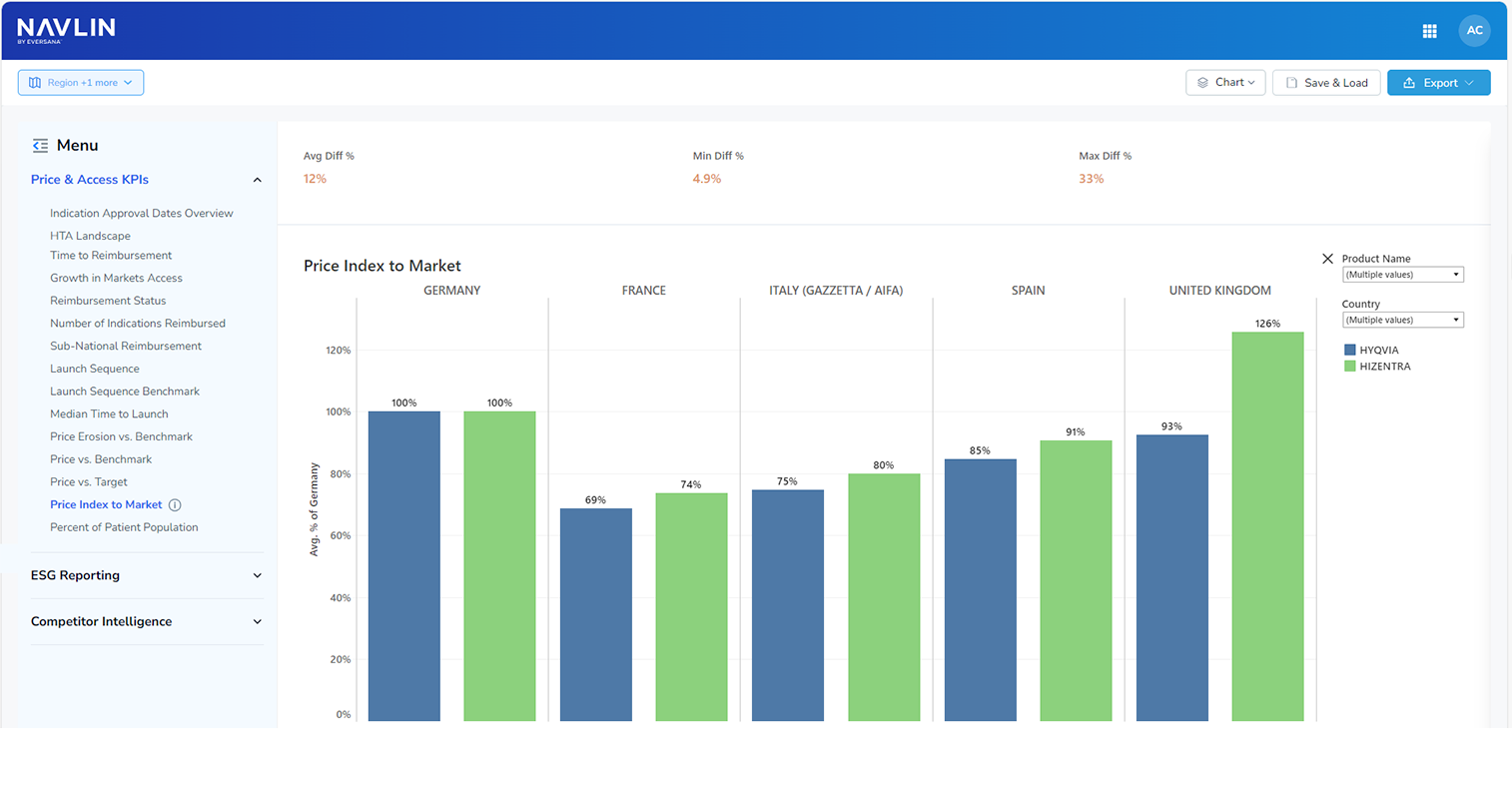Click the Save & Load button
1512x799 pixels.
click(1326, 83)
